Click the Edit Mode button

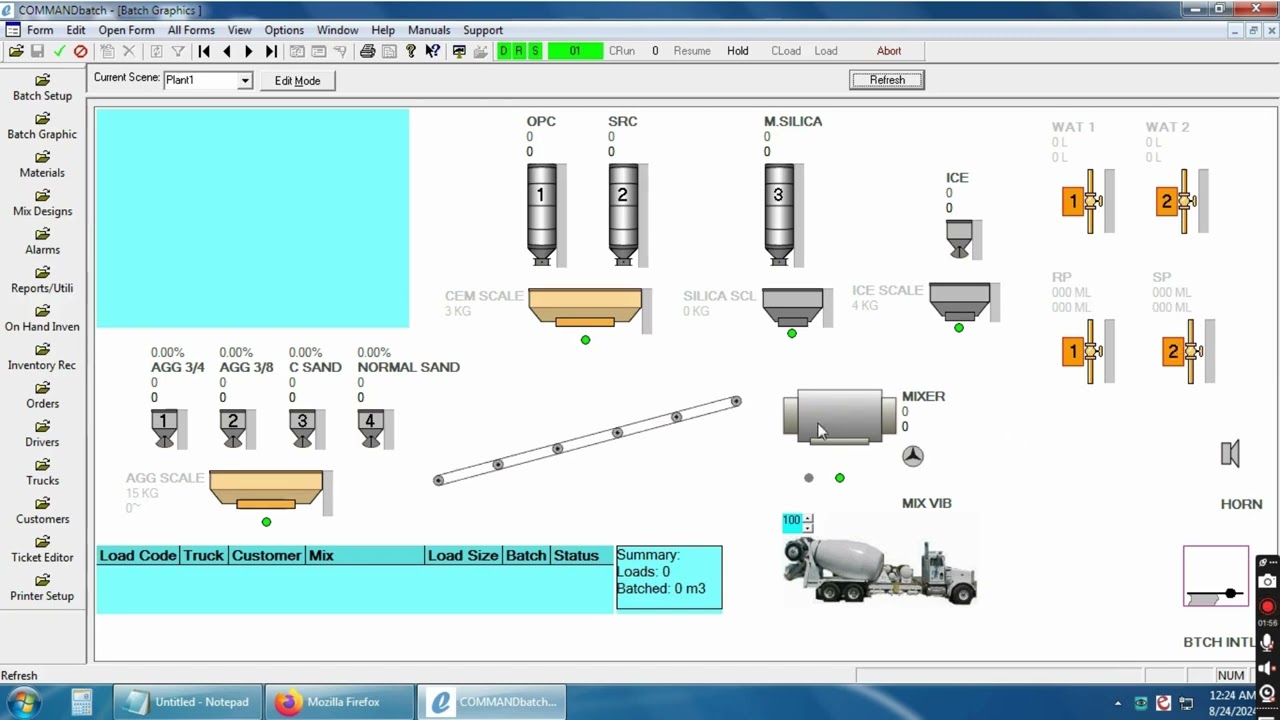[x=297, y=81]
